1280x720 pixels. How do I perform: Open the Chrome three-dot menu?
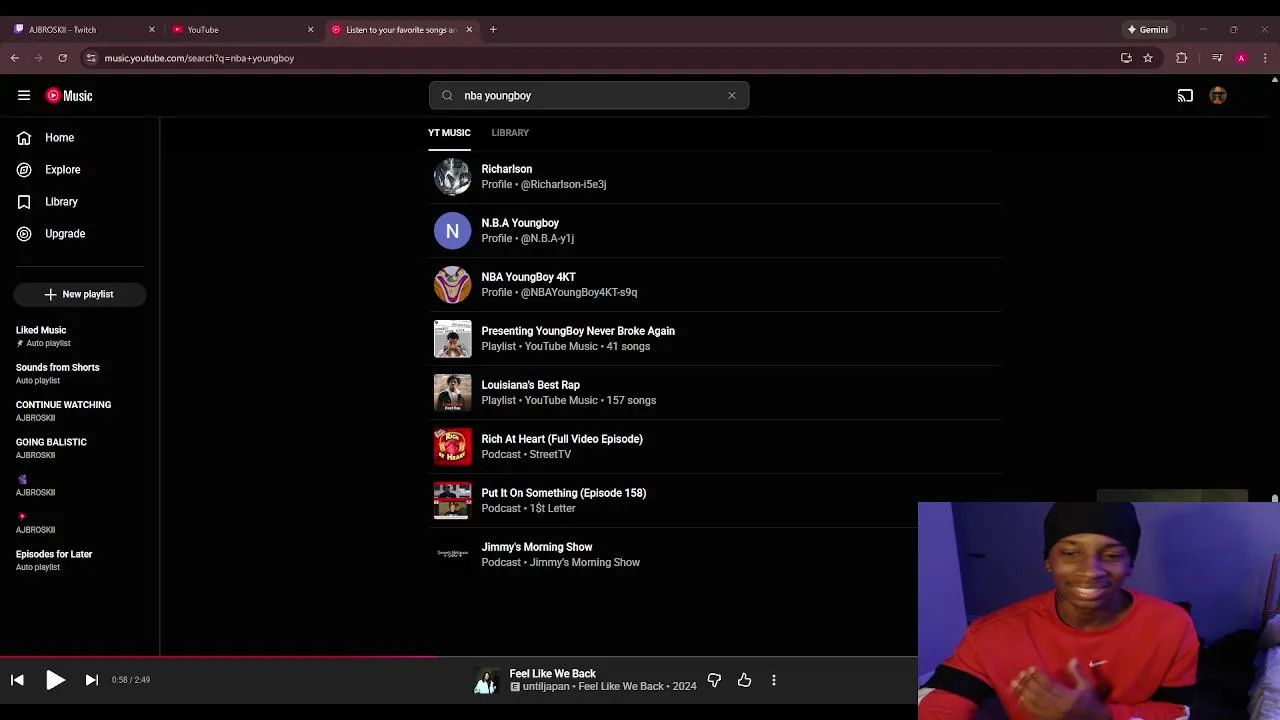tap(1265, 58)
